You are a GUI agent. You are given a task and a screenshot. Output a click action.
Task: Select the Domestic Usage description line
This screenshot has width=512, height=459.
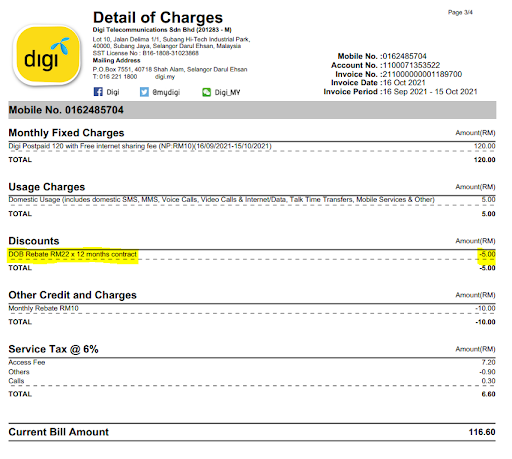point(221,199)
